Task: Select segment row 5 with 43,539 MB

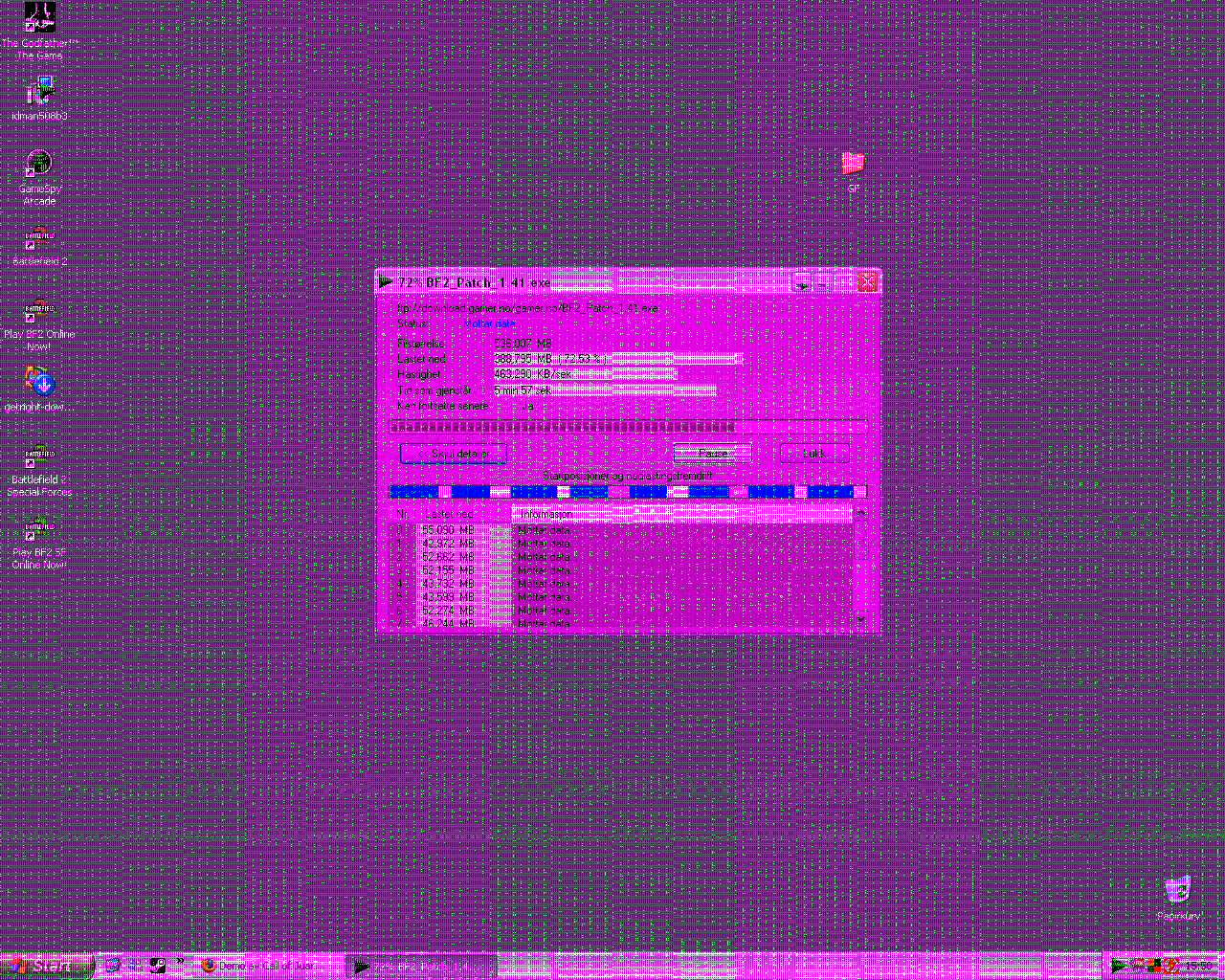Action: [621, 596]
